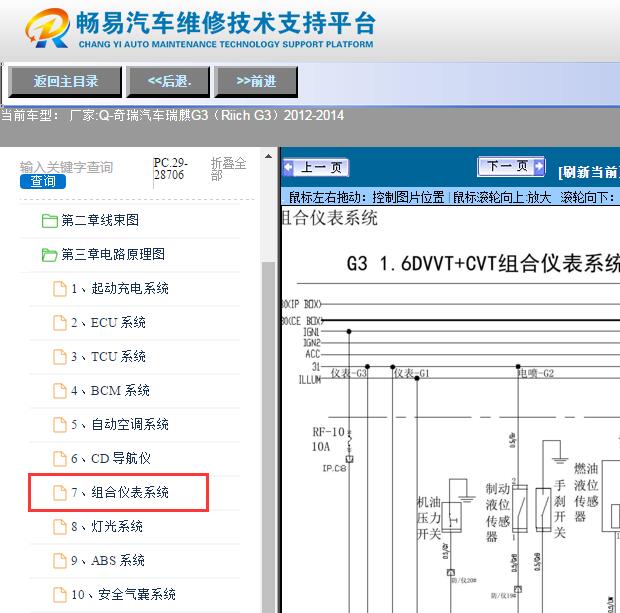Viewport: 620px width, 613px height.
Task: Click the document icon beside 灯光系统
Action: pyautogui.click(x=60, y=527)
